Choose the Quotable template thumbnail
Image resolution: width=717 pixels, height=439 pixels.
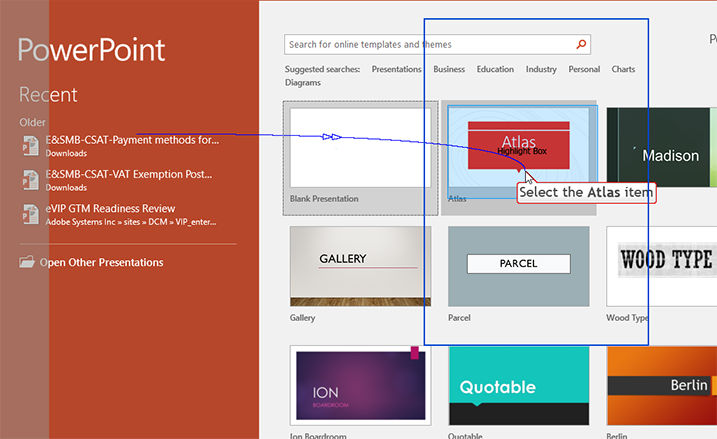click(519, 385)
